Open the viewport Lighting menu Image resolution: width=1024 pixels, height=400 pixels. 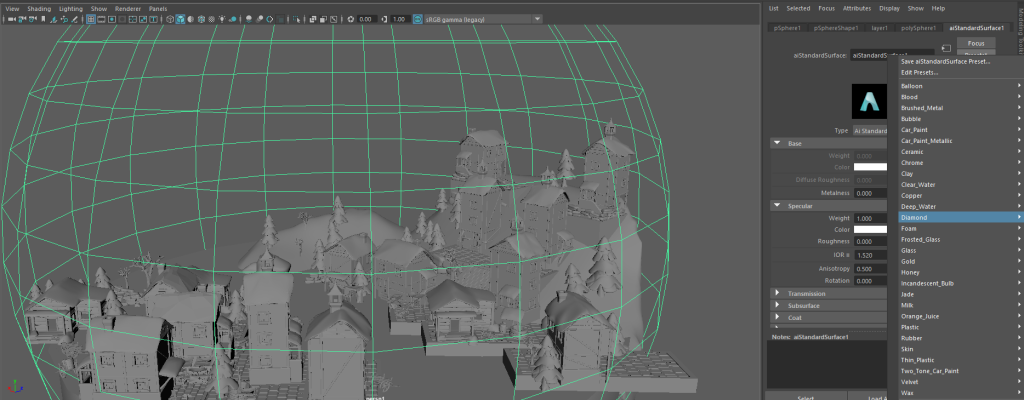71,8
